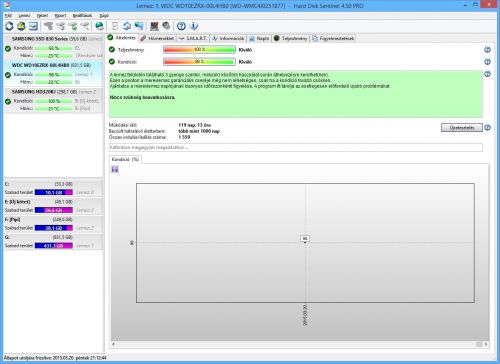Click the blue circular arrows toolbar icon

[x=127, y=26]
